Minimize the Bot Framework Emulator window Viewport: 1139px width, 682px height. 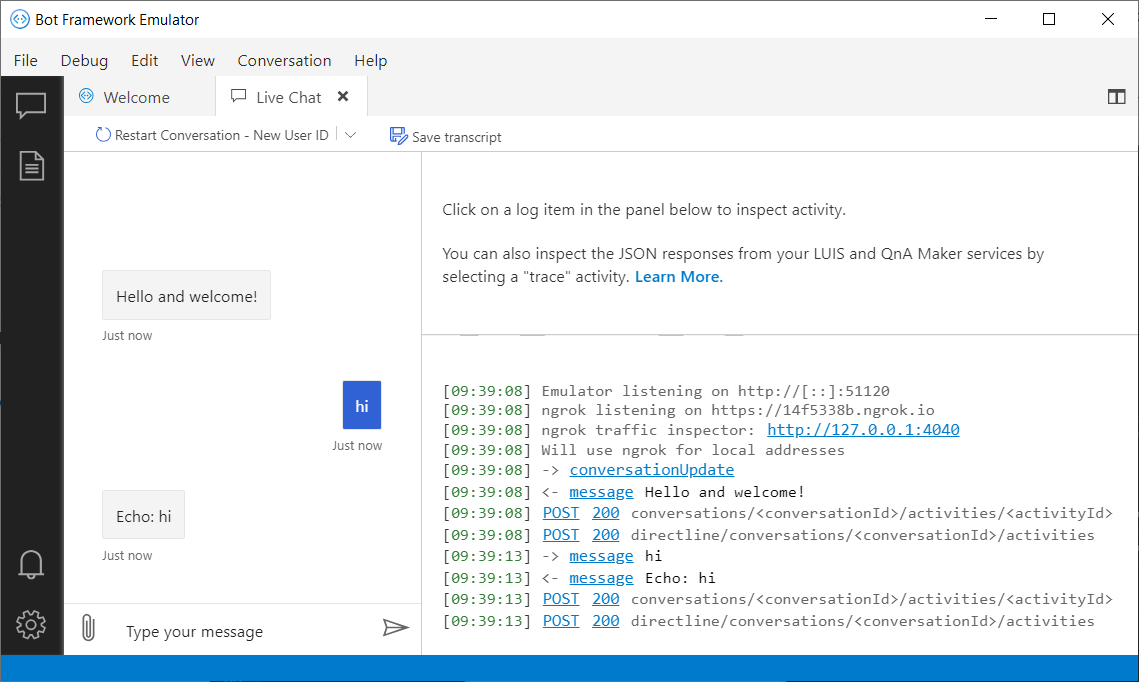tap(991, 19)
